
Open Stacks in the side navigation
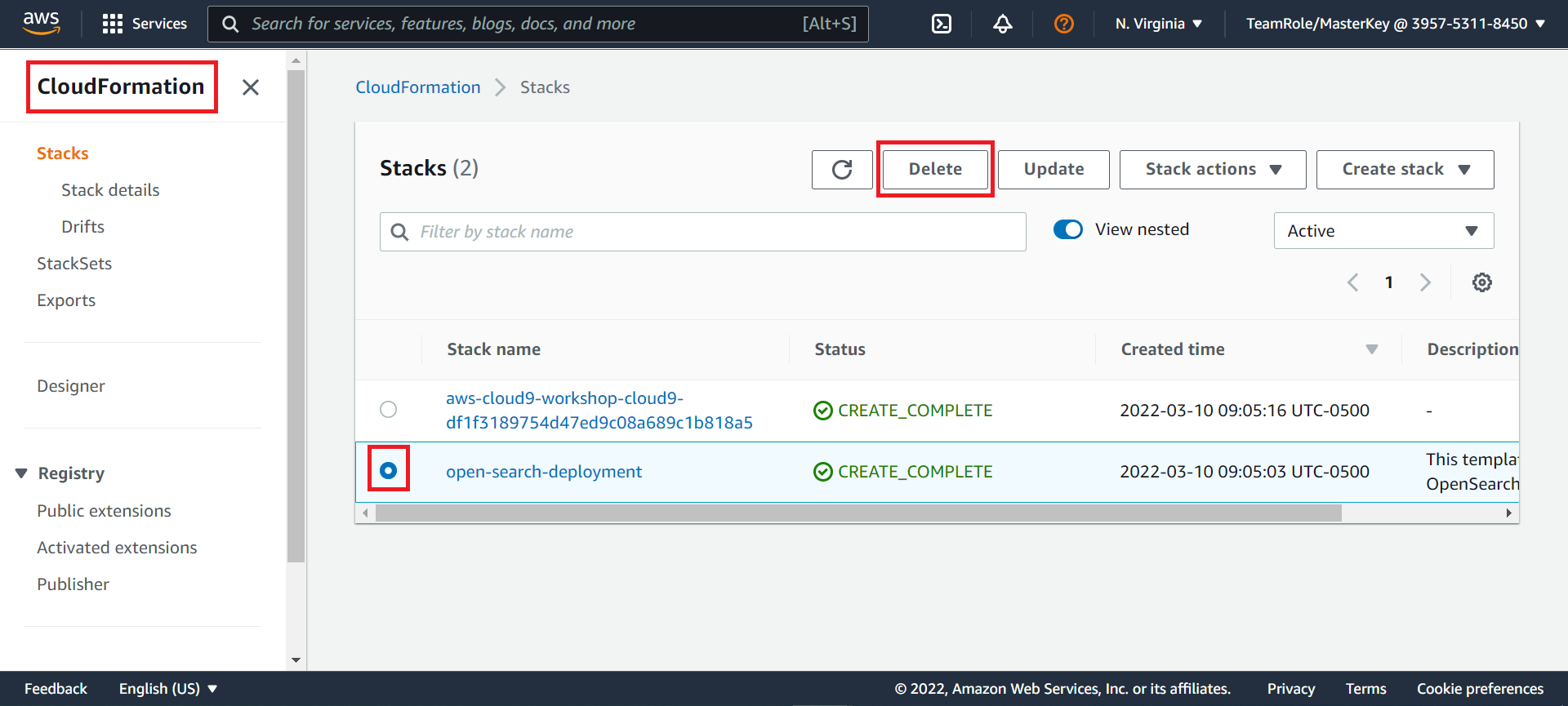pyautogui.click(x=62, y=153)
